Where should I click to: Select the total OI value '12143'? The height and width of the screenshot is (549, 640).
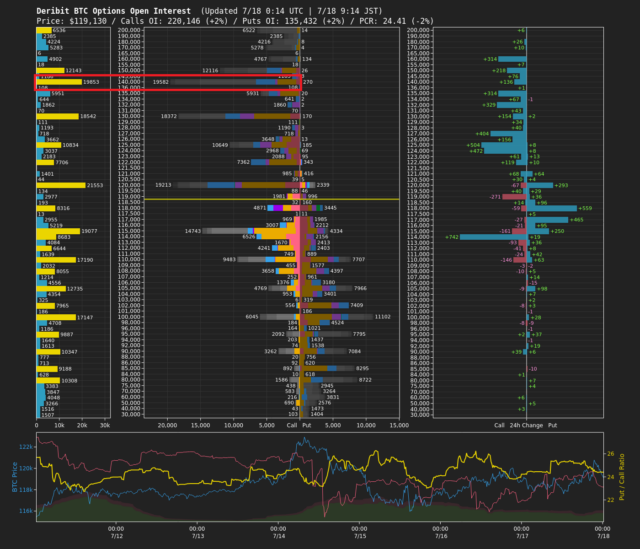(73, 71)
